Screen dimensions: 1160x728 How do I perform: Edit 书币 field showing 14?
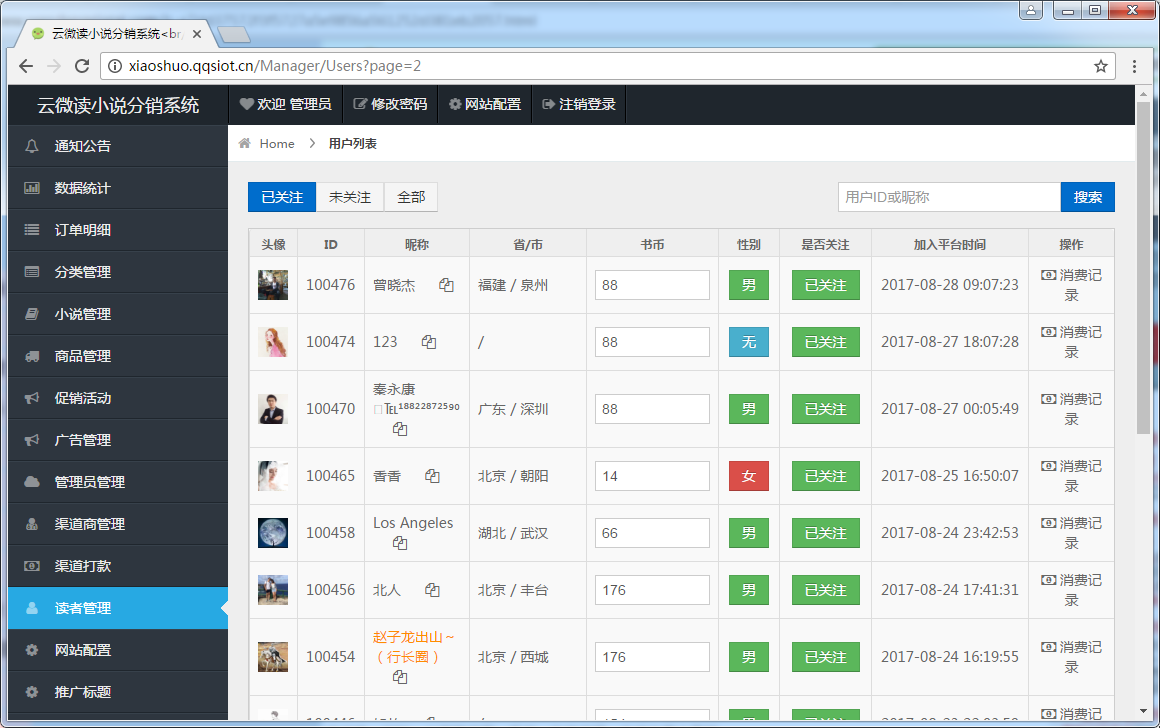click(652, 476)
